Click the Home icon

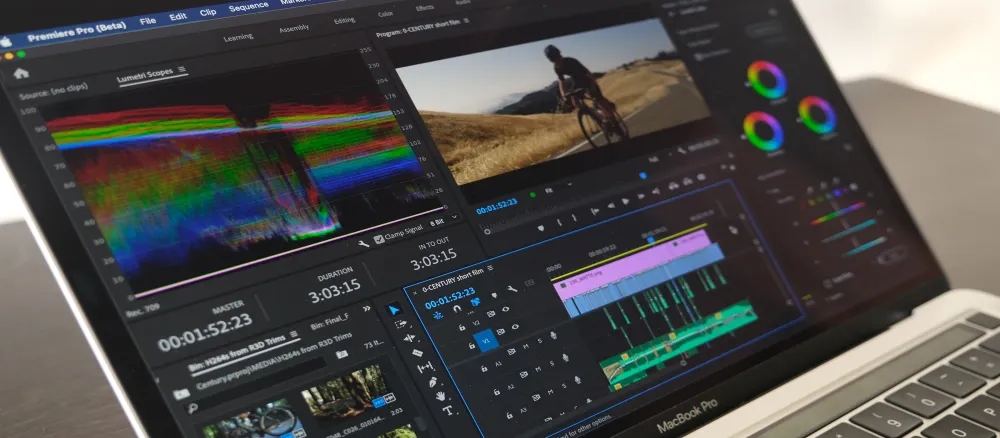click(x=21, y=73)
